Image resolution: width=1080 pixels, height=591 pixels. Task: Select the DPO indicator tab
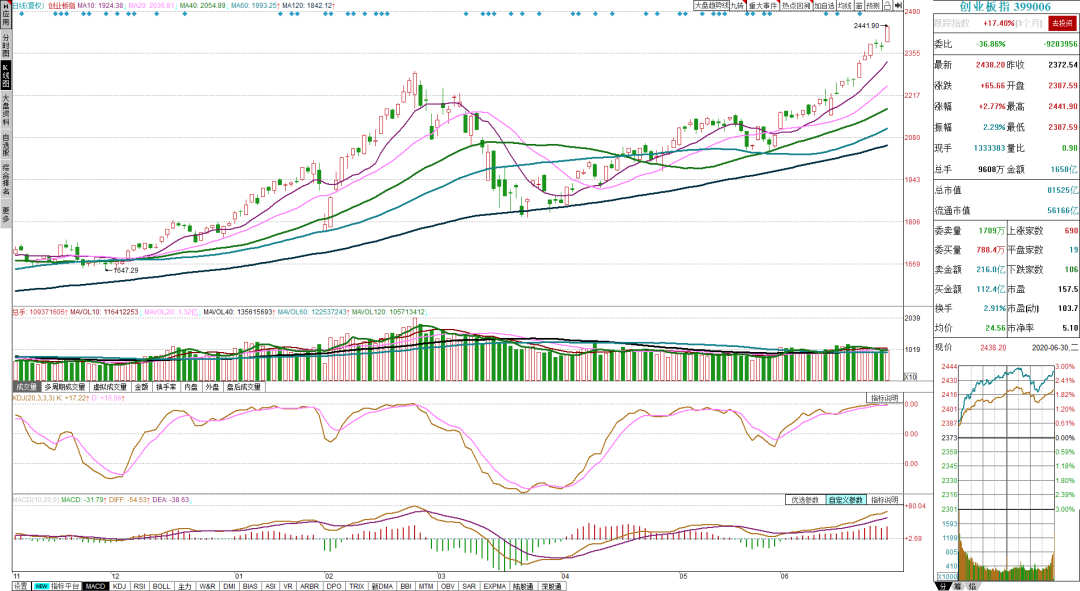click(x=334, y=586)
